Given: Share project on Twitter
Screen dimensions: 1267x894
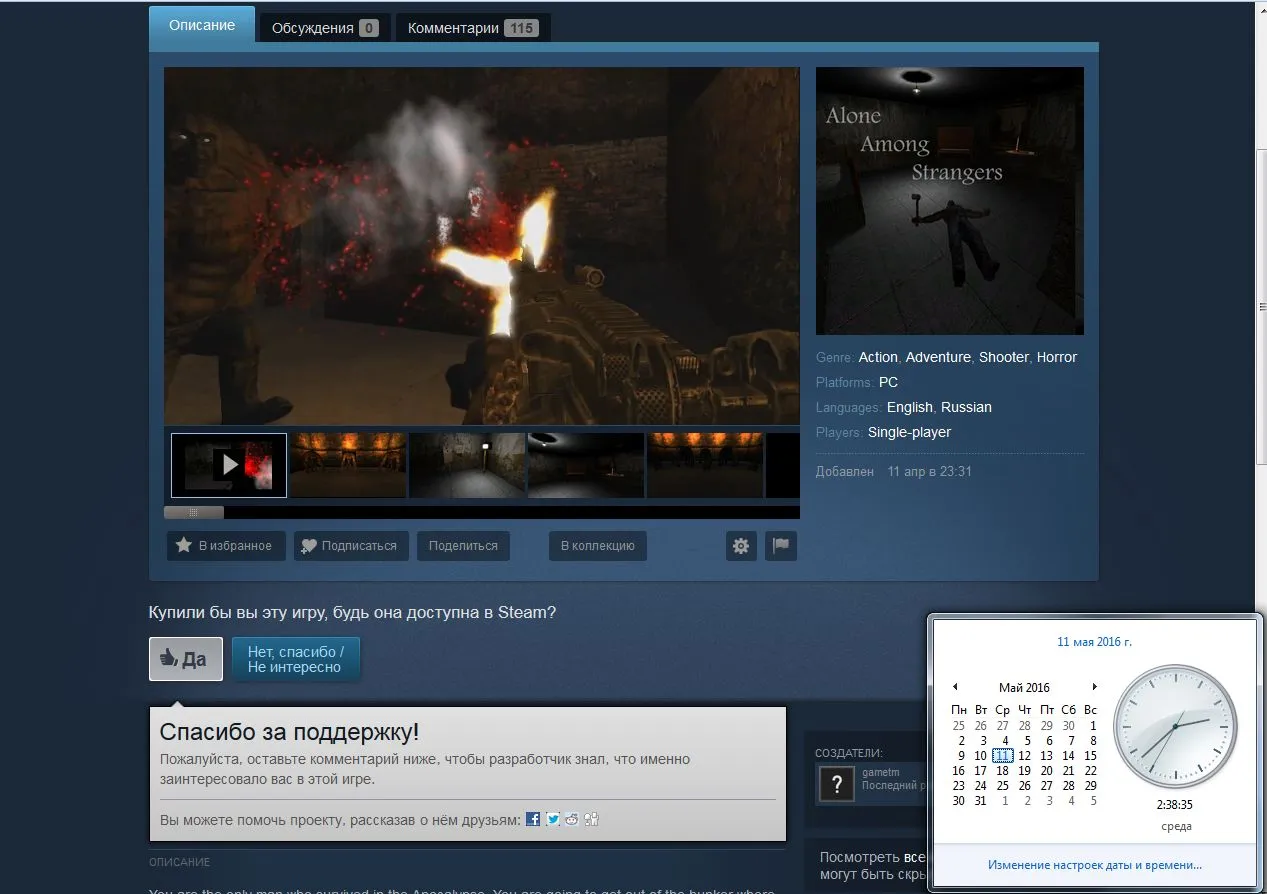Looking at the screenshot, I should point(553,819).
